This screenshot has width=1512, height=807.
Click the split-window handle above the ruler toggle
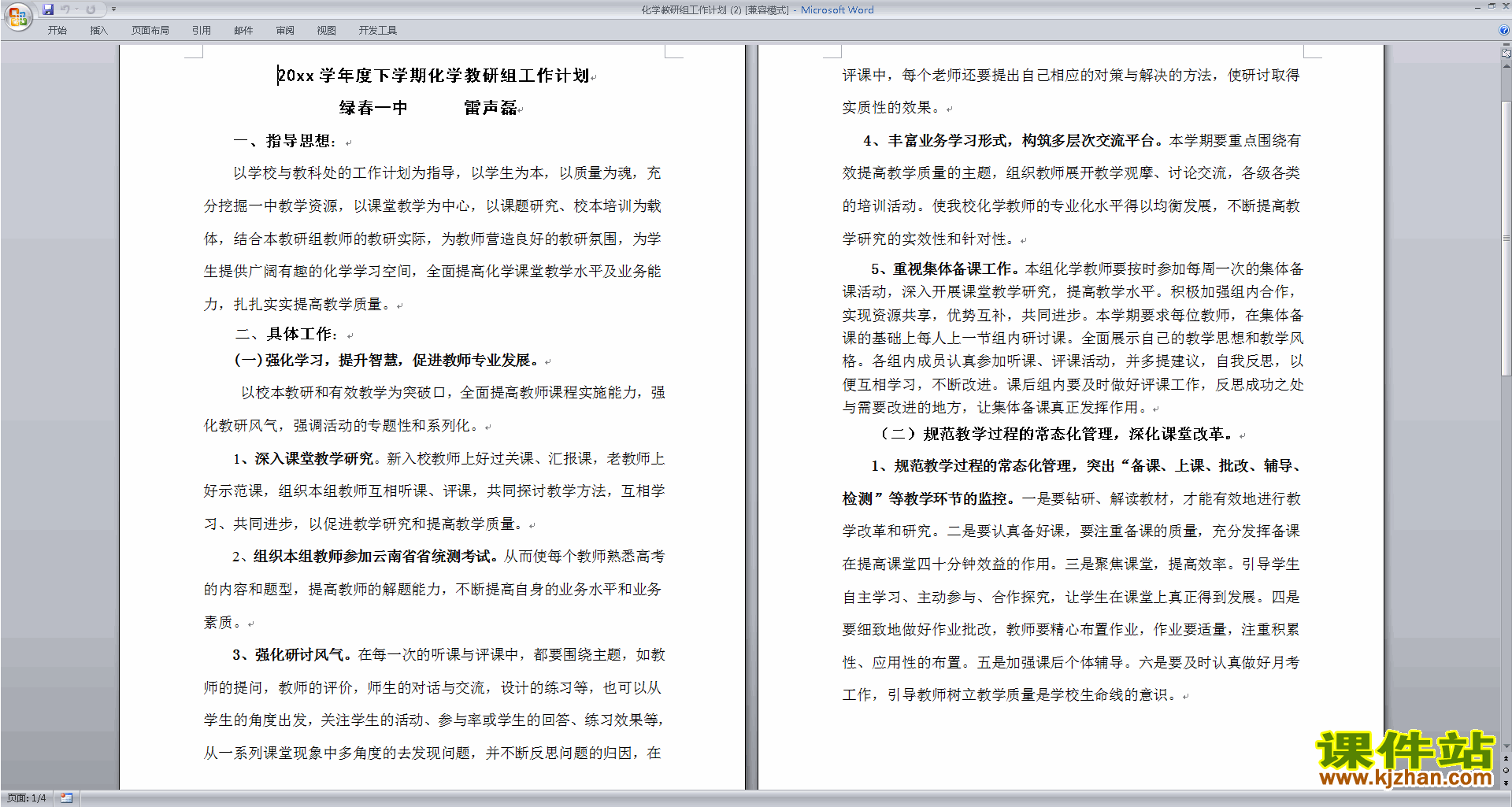click(1506, 45)
